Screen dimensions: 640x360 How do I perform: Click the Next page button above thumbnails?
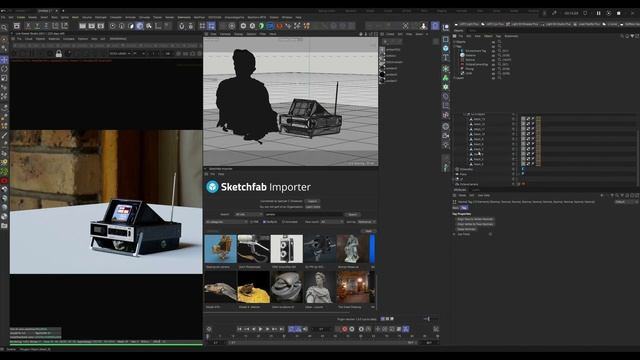coord(369,231)
